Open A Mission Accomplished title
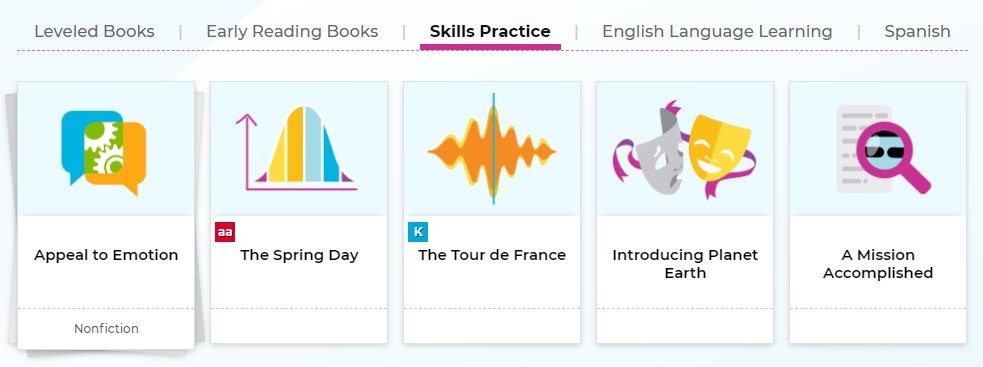This screenshot has width=983, height=367. click(x=878, y=263)
